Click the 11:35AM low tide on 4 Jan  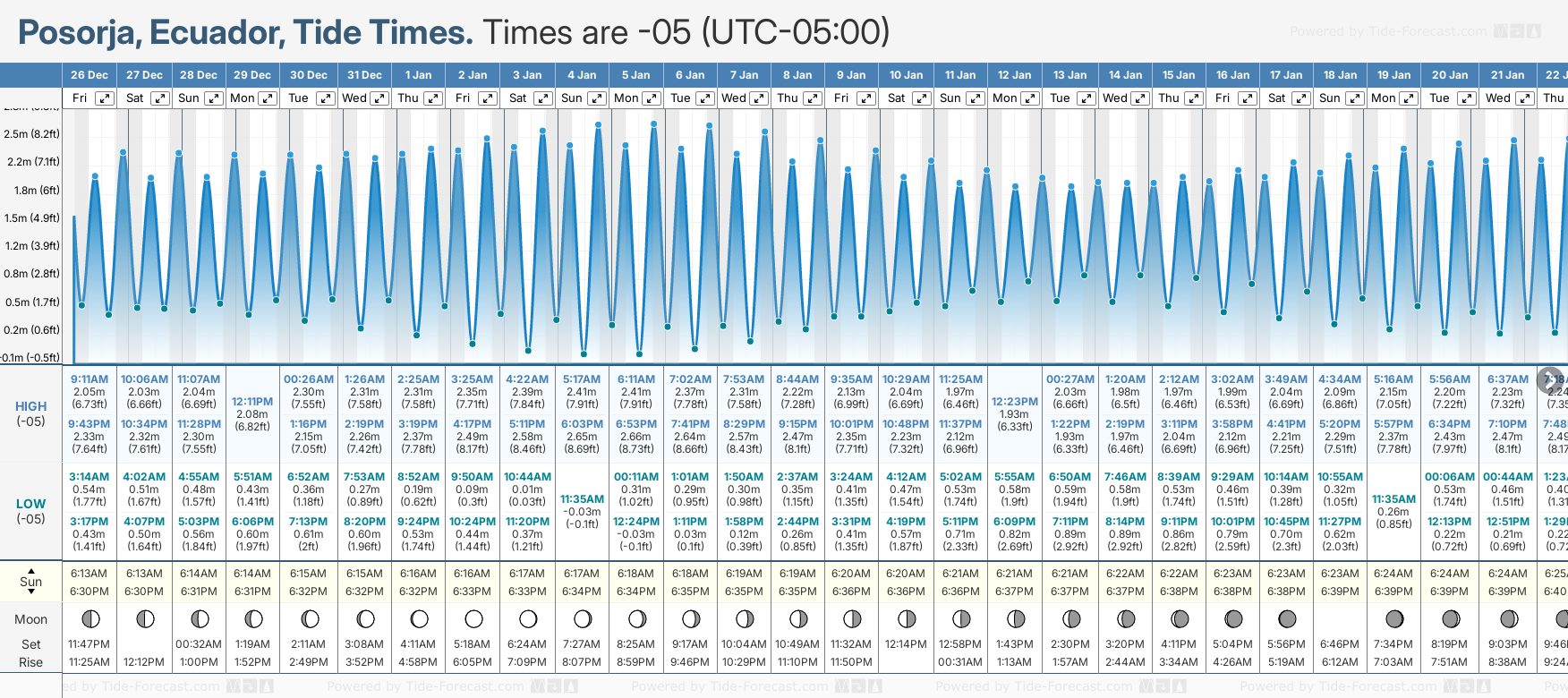tap(582, 499)
